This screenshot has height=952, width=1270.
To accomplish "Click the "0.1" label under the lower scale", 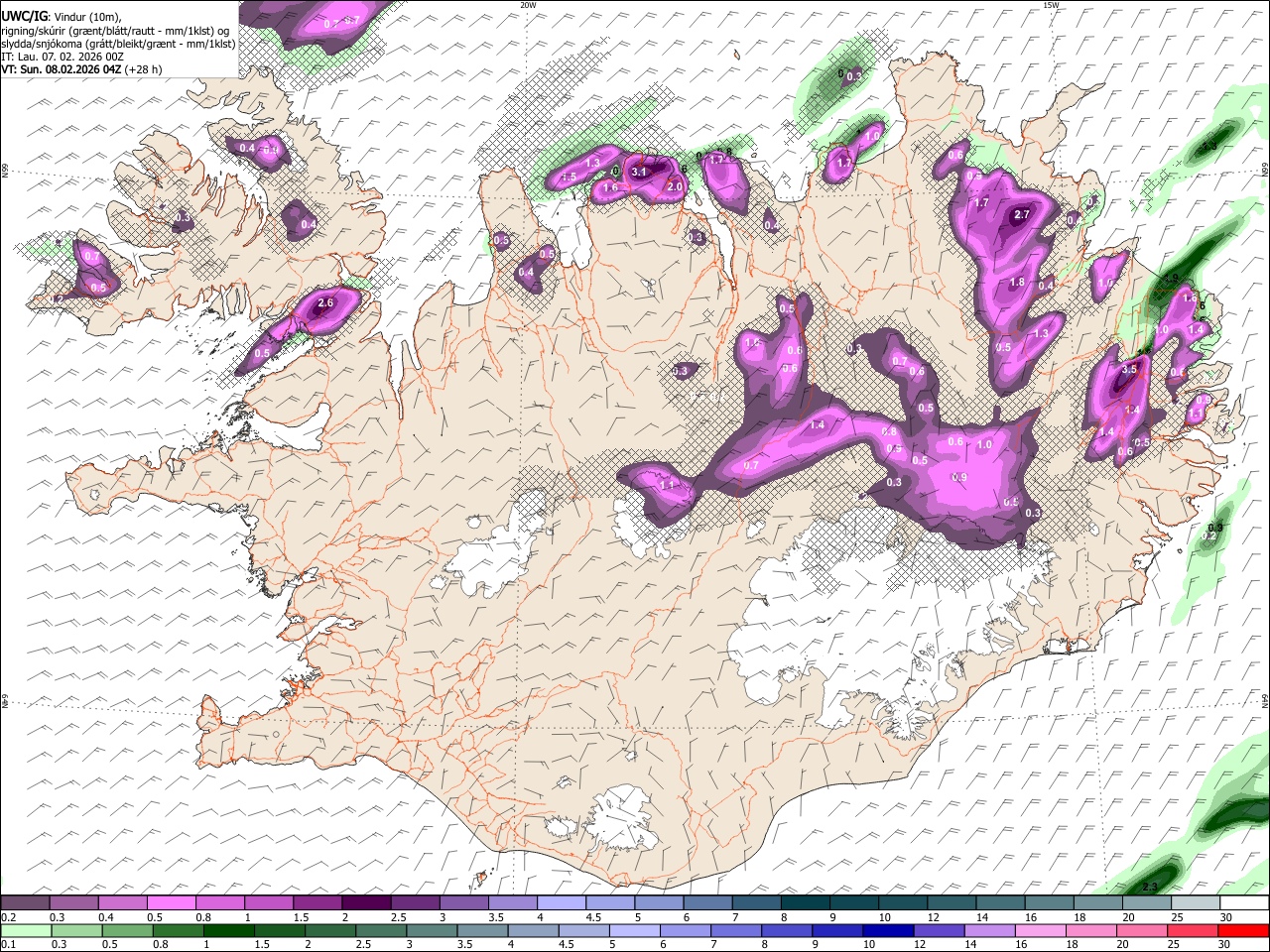I will [x=8, y=944].
